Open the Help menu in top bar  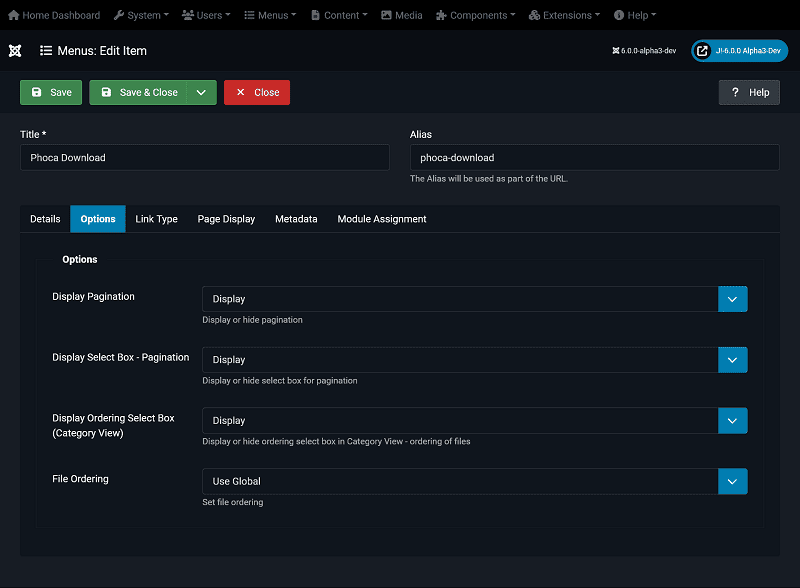point(635,15)
